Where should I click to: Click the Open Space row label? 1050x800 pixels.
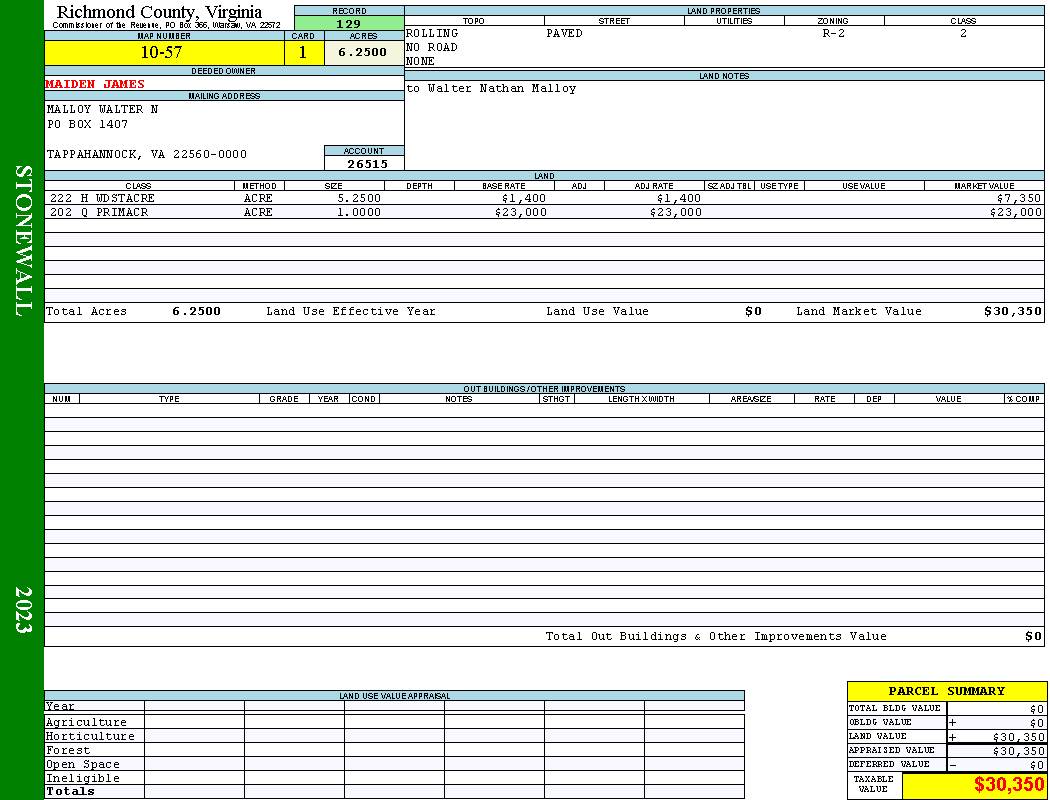pos(82,765)
